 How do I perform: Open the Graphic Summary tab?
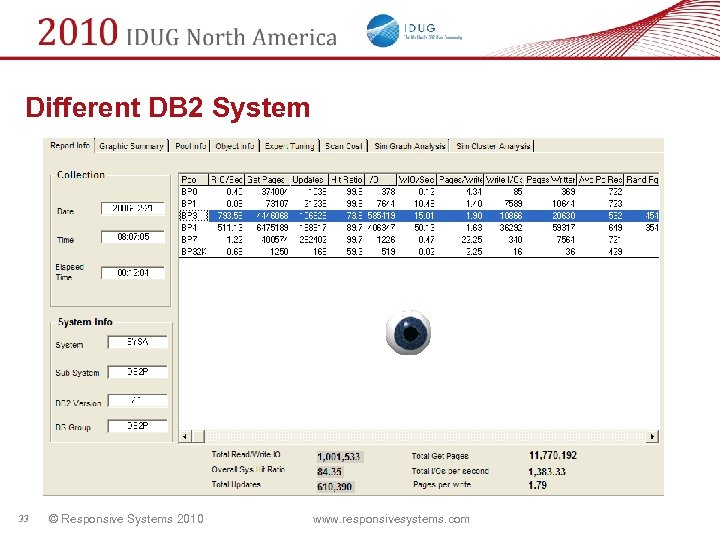click(x=131, y=146)
